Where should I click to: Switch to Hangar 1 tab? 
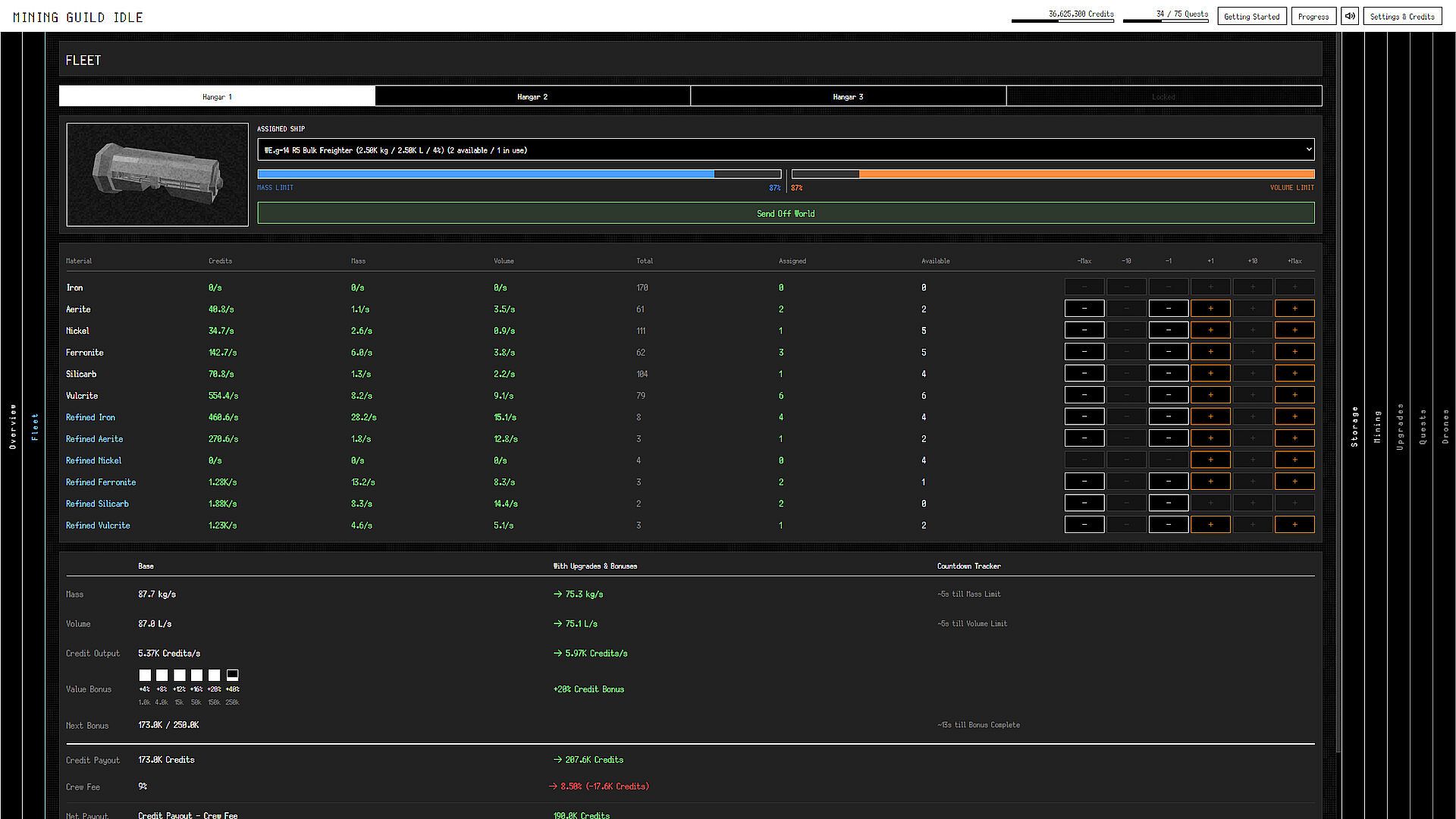pyautogui.click(x=217, y=96)
